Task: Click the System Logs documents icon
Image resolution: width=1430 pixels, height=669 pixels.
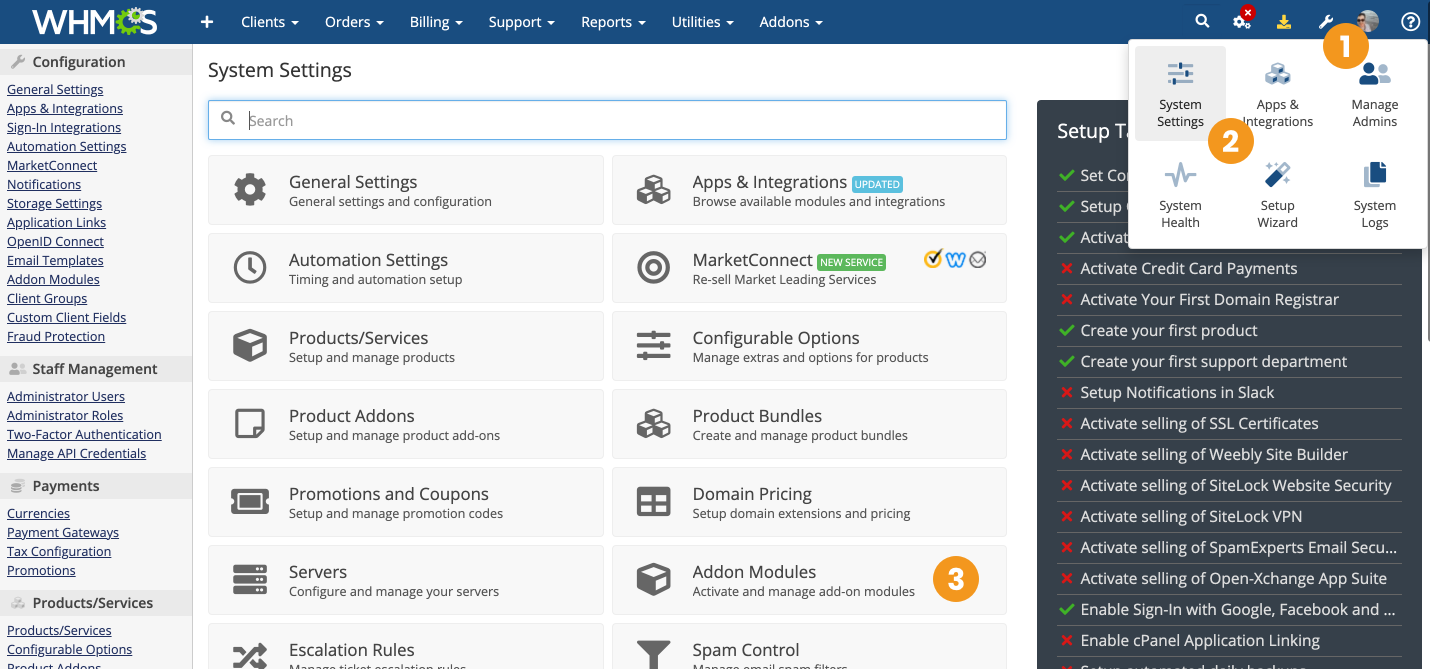Action: click(1375, 175)
